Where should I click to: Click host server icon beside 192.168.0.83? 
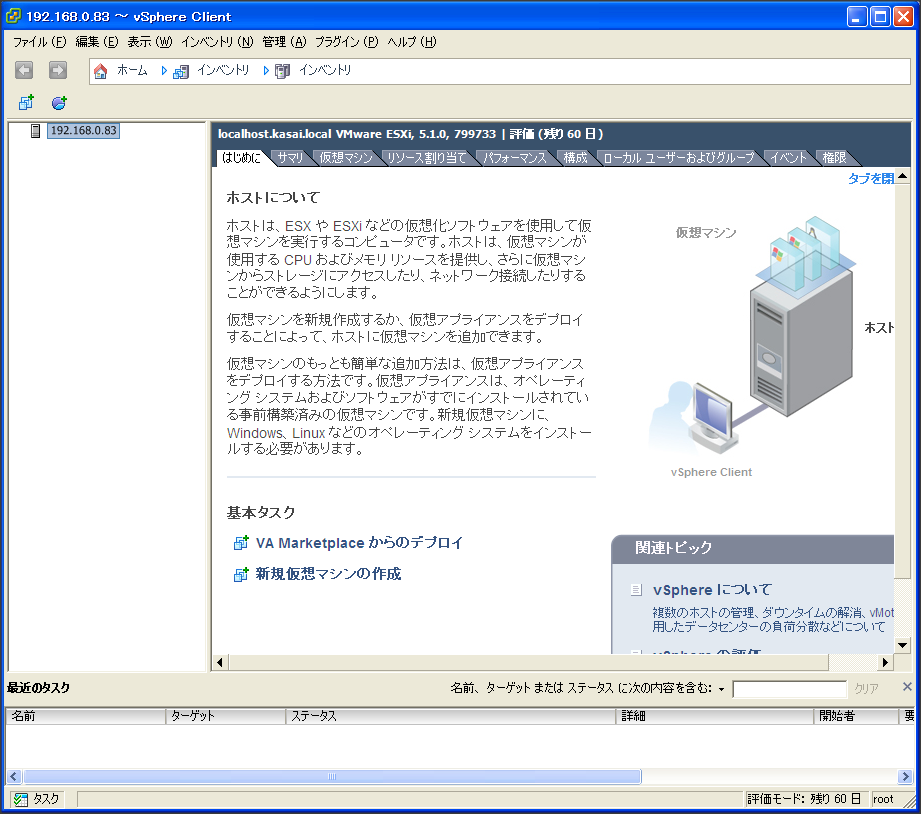36,131
